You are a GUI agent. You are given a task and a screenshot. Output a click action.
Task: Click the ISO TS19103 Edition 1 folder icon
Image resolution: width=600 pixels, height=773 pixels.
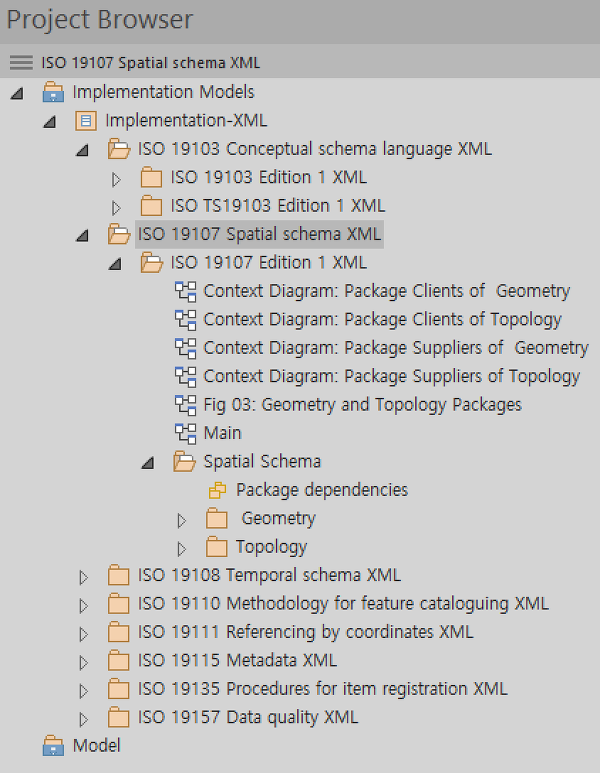coord(151,206)
